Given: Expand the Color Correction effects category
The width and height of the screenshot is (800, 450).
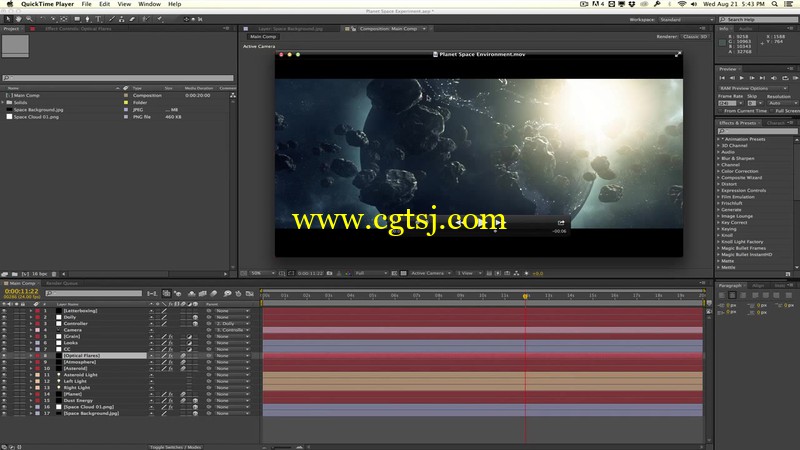Looking at the screenshot, I should (x=718, y=171).
